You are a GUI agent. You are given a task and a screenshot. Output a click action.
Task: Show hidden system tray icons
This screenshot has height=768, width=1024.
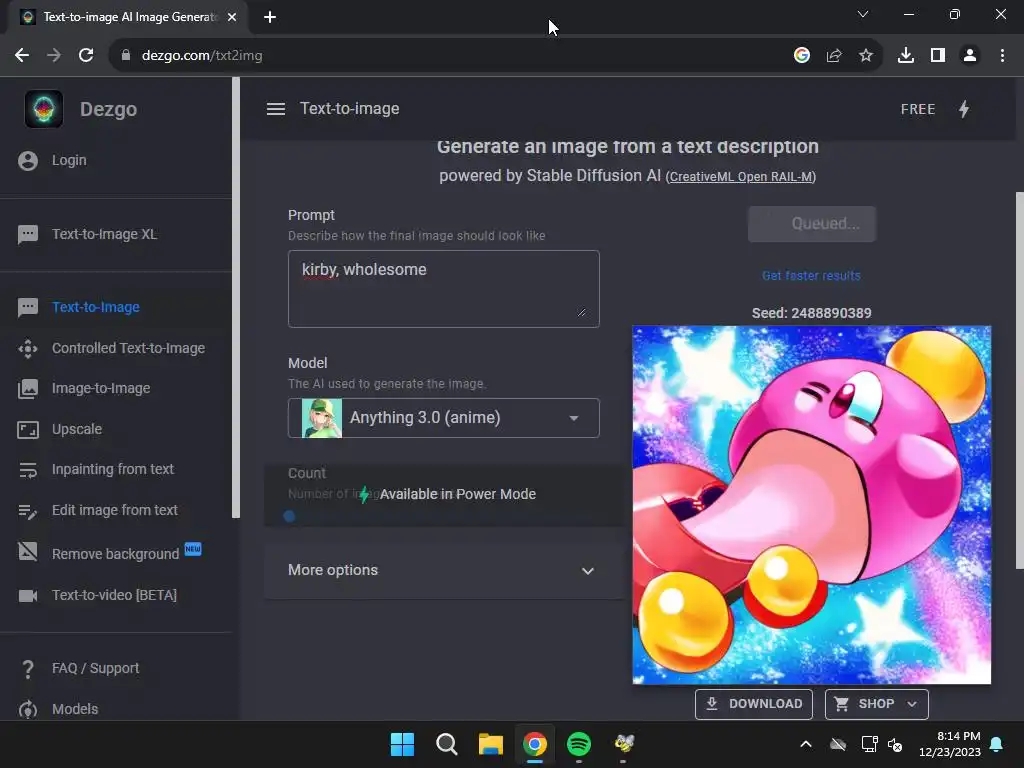click(x=806, y=744)
